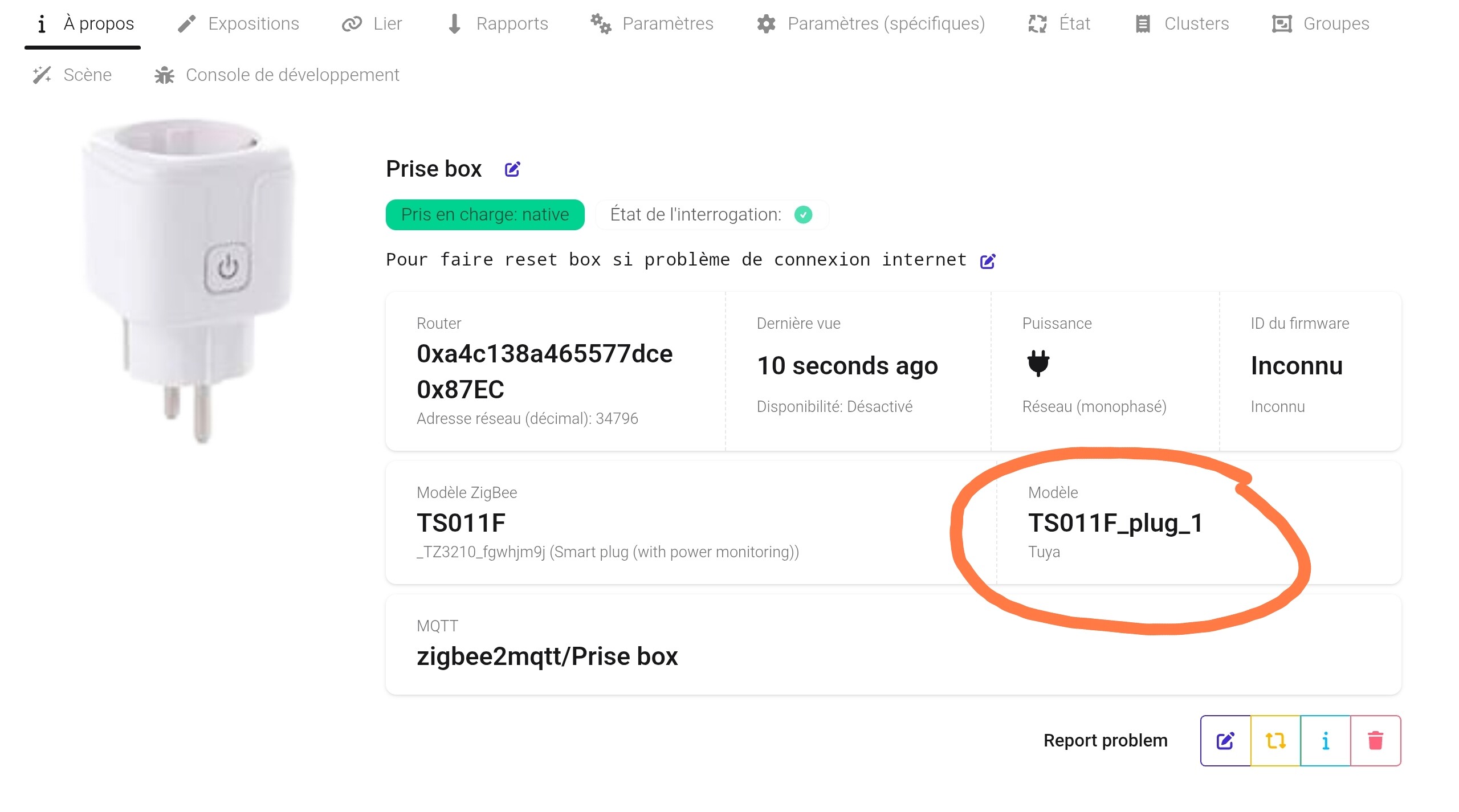Open the TS011F_plug_1 model link

click(x=1115, y=523)
